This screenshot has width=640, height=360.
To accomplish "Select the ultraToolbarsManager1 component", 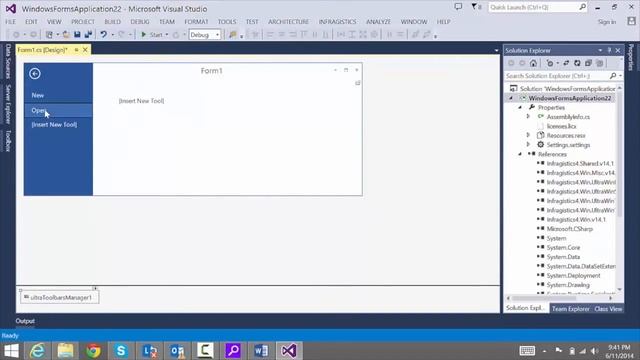I will point(60,298).
